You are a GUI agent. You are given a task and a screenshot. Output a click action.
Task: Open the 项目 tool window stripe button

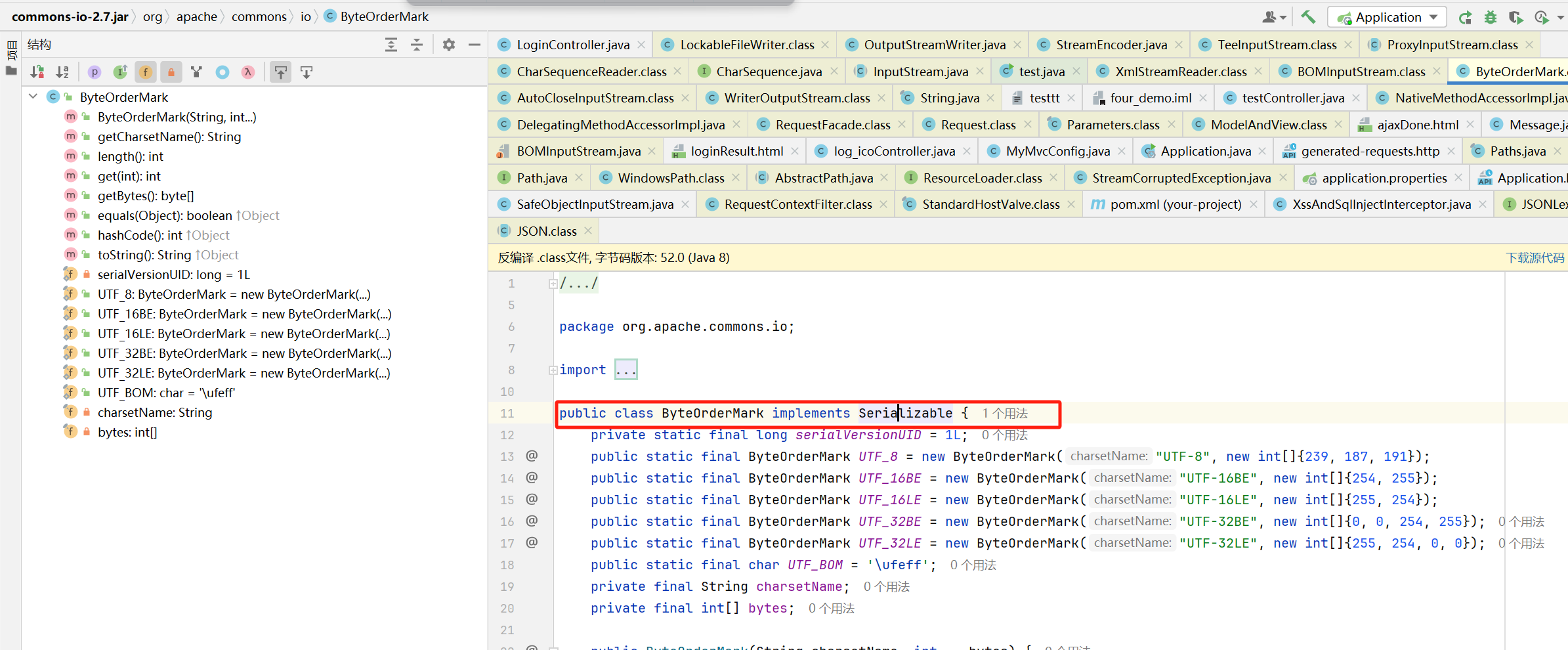click(11, 50)
